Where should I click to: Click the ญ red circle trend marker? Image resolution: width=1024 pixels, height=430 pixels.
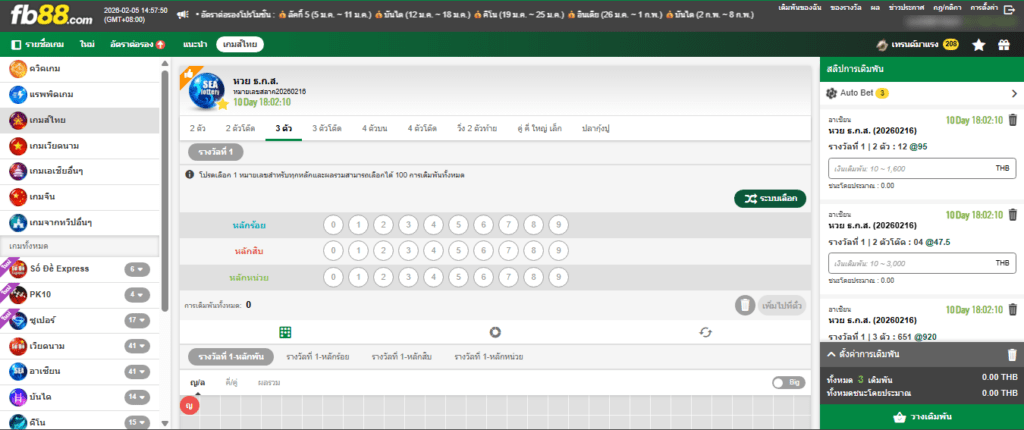tap(189, 405)
